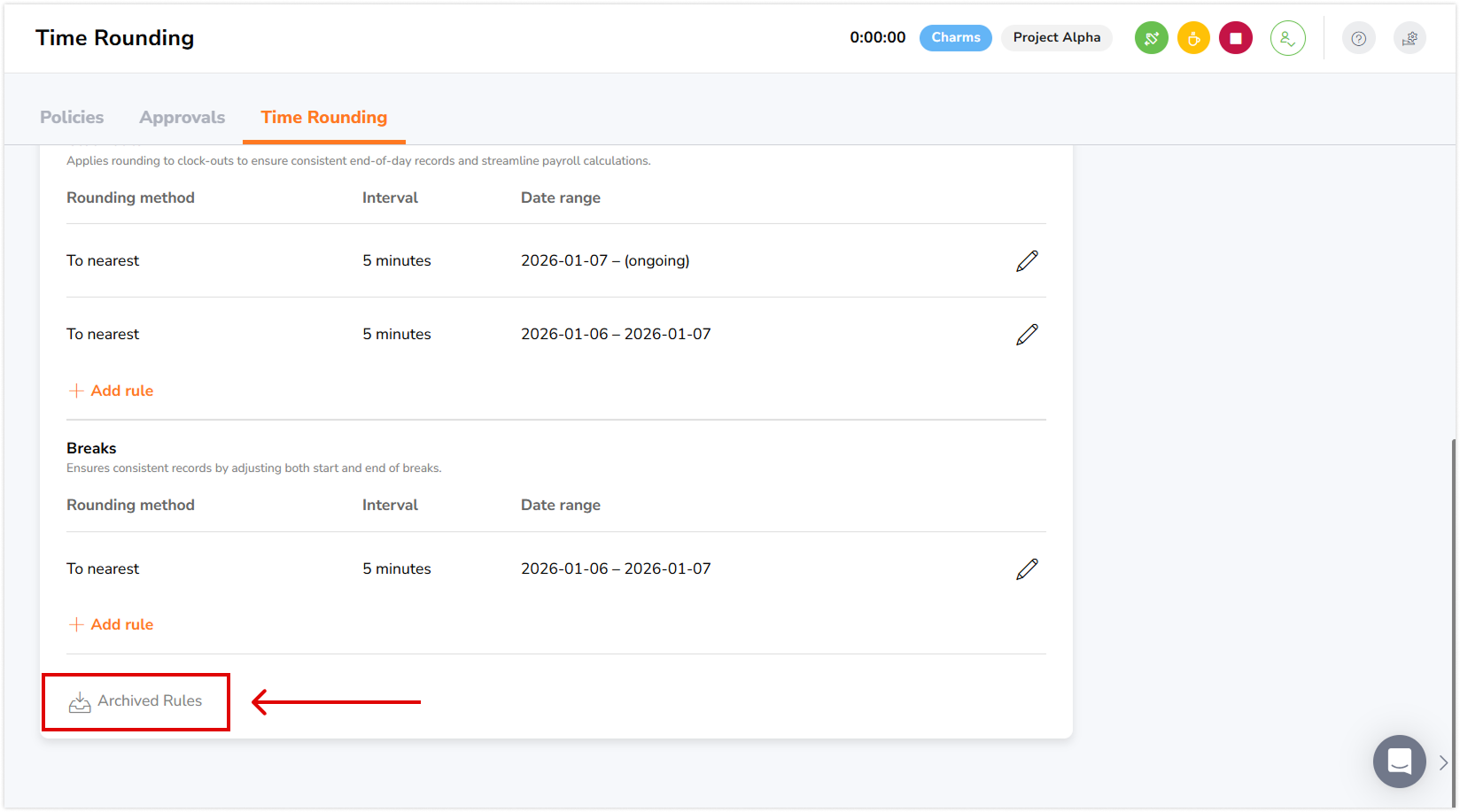Switch to the Approvals tab
The image size is (1460, 812).
[x=182, y=117]
